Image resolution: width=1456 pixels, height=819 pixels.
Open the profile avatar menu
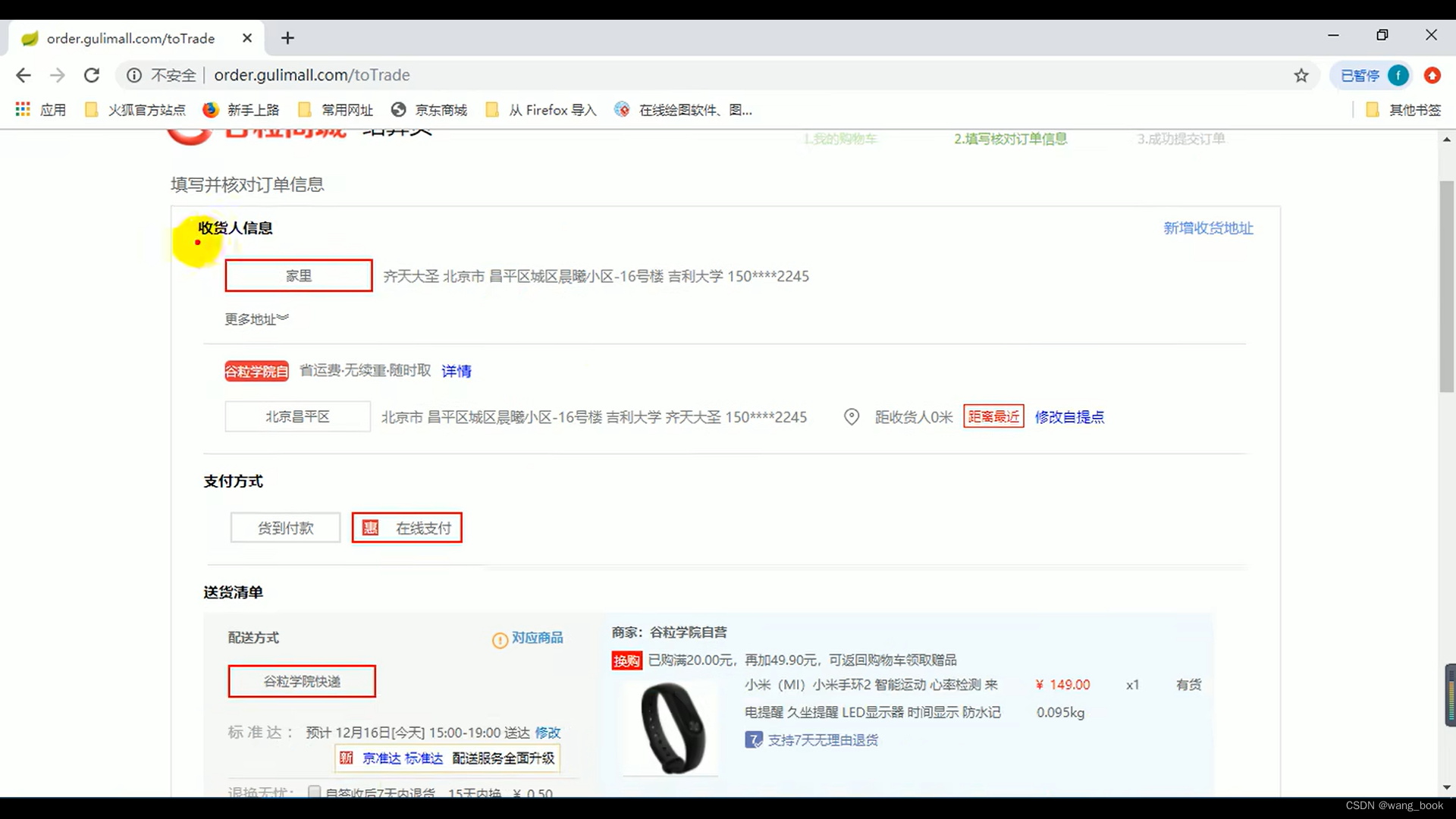tap(1398, 75)
